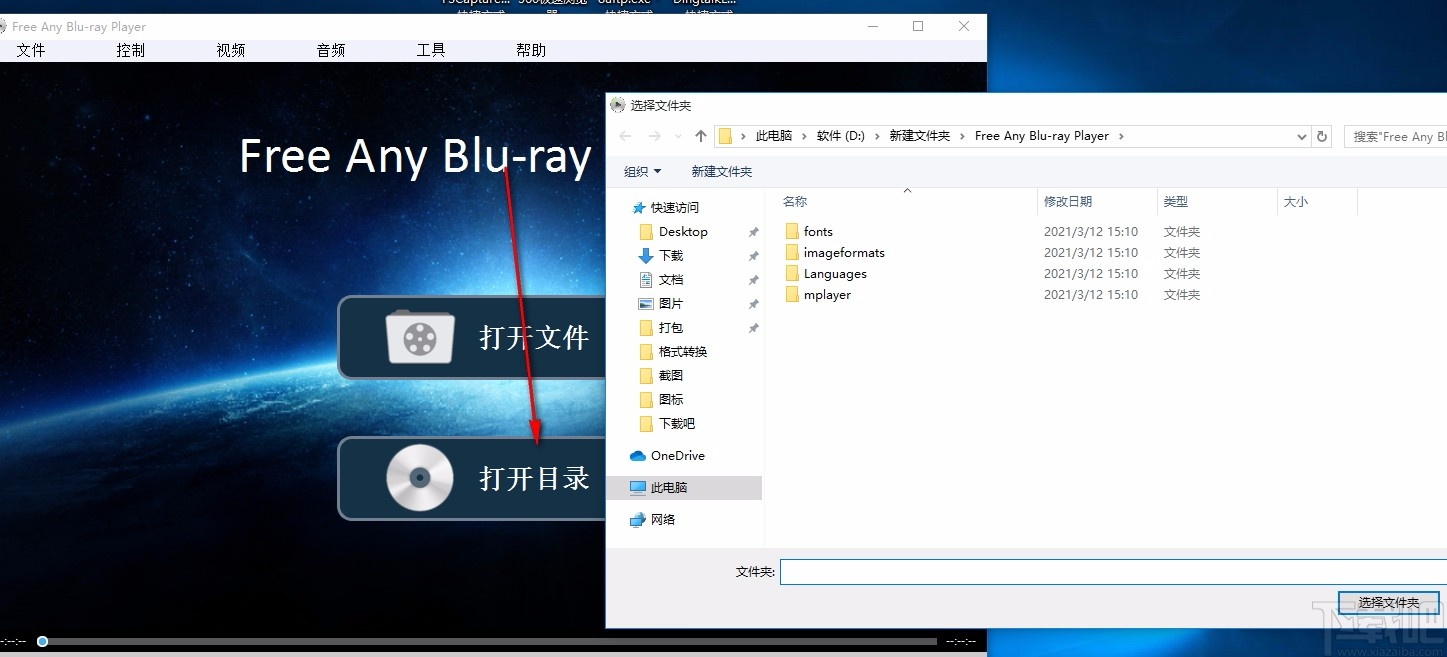Open the 音频 menu
The height and width of the screenshot is (657, 1447).
tap(330, 50)
